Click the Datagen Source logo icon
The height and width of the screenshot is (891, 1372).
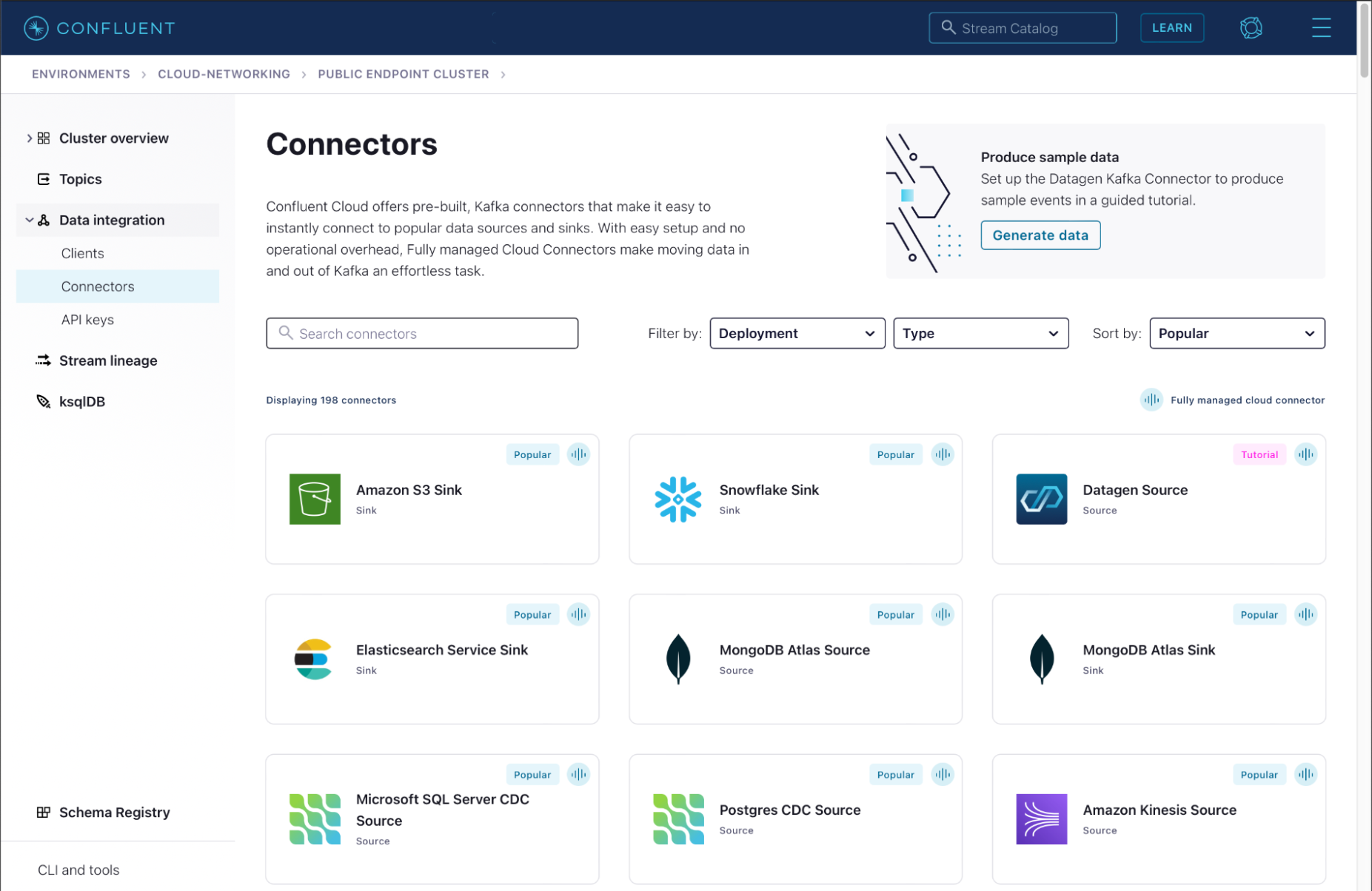click(1041, 499)
